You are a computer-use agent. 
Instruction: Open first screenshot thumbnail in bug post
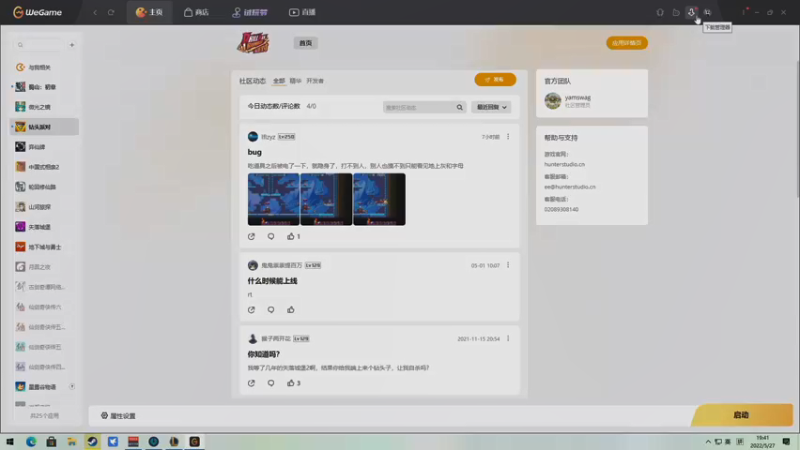point(273,199)
